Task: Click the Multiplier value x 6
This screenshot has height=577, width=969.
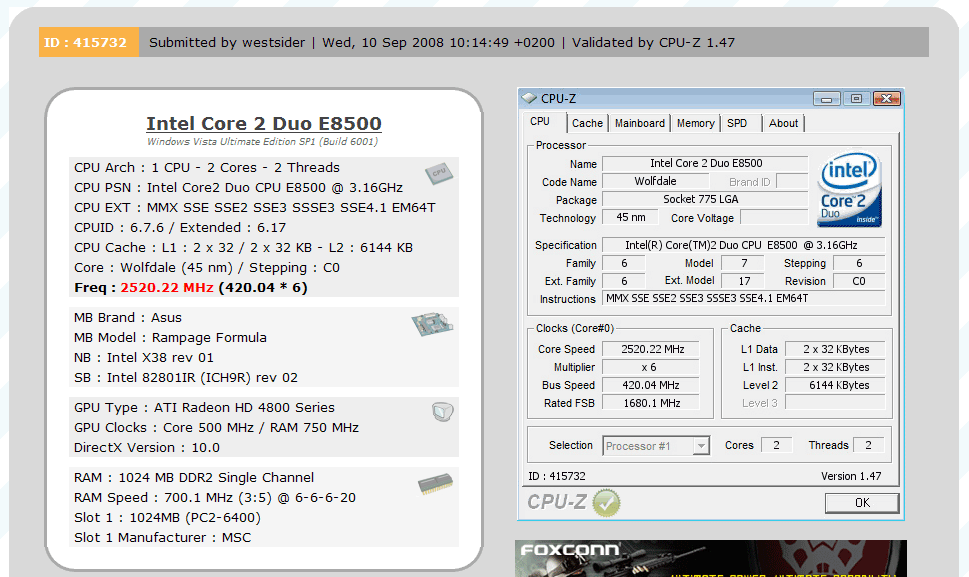Action: click(x=651, y=367)
